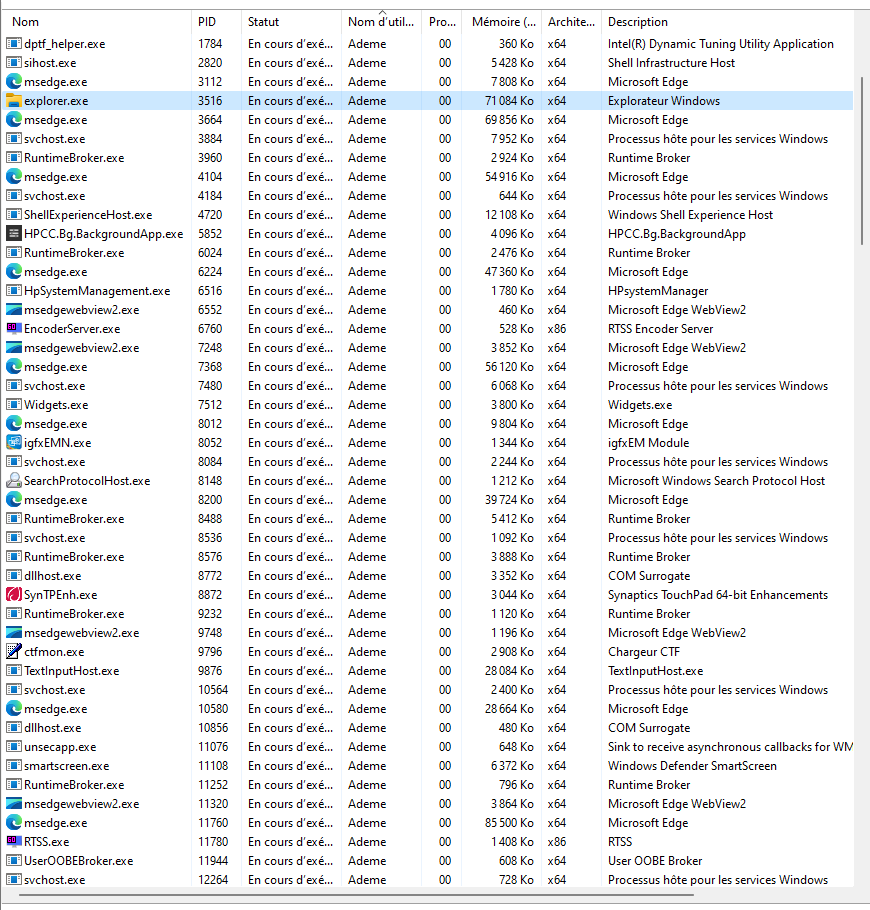Click the SynTPEnh.exe Synaptics icon

(13, 595)
